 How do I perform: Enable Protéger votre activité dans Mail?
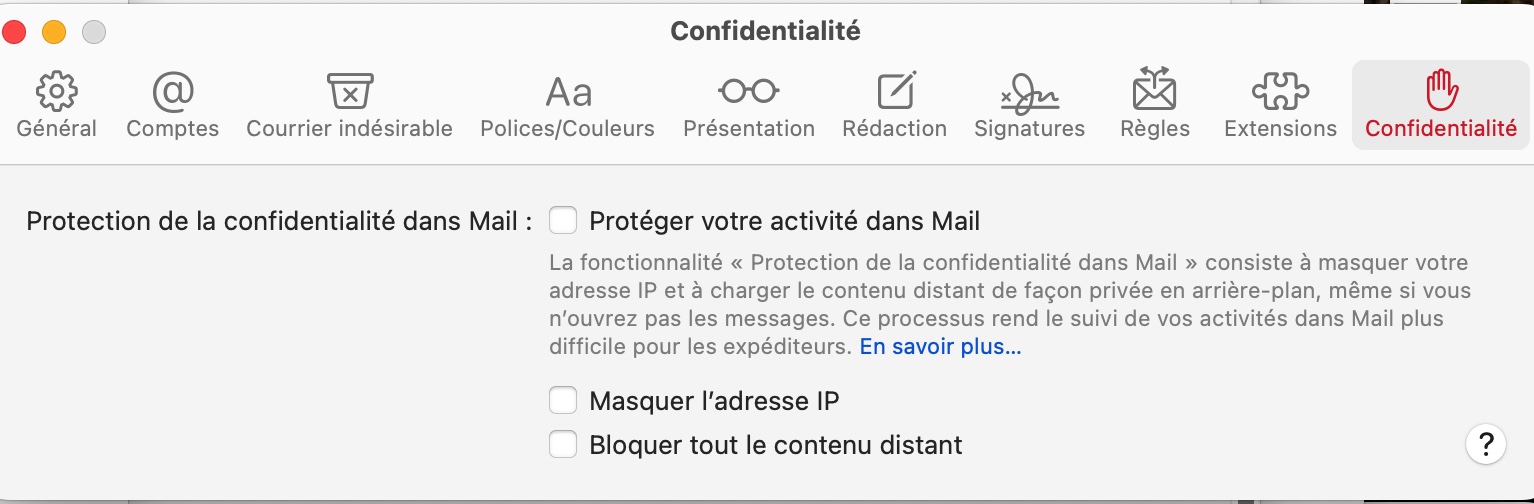coord(564,220)
